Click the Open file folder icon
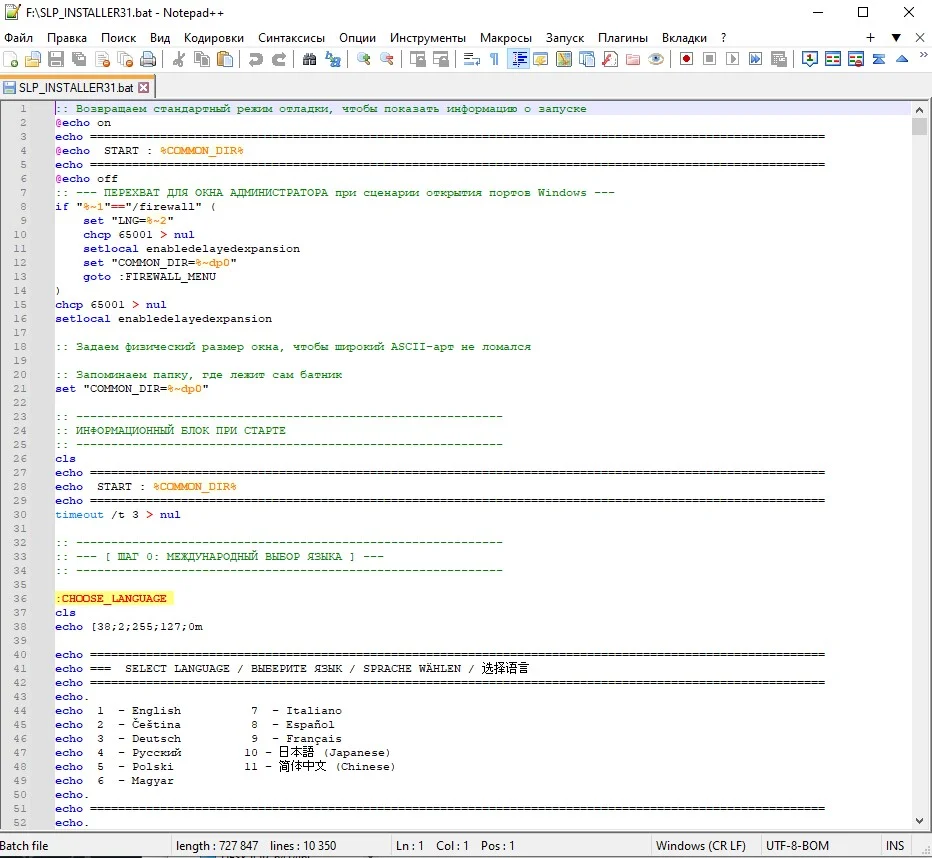 [x=33, y=59]
